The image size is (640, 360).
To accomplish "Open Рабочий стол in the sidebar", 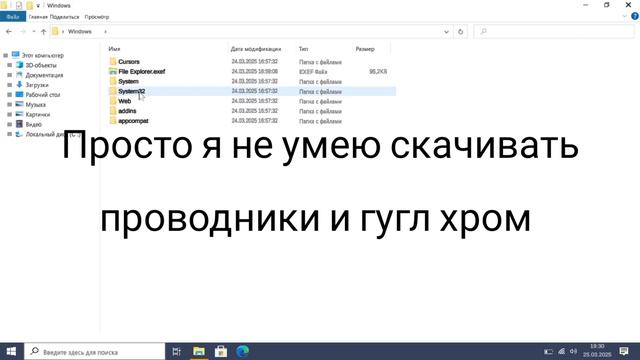I will point(42,95).
